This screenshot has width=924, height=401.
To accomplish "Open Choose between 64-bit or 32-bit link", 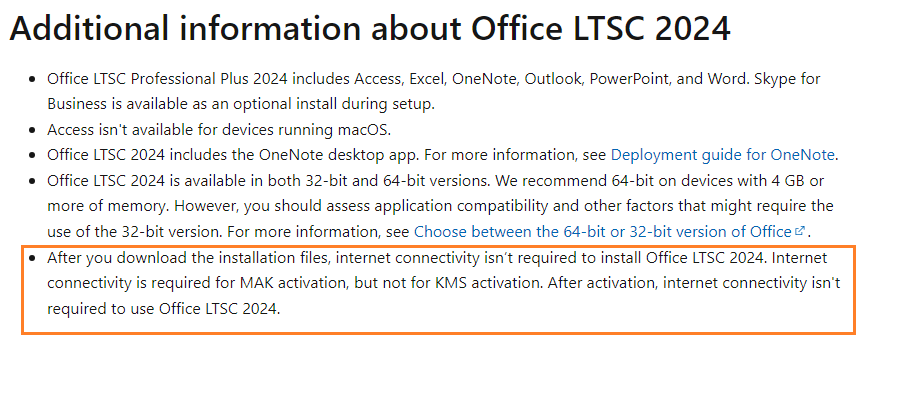I will (602, 232).
